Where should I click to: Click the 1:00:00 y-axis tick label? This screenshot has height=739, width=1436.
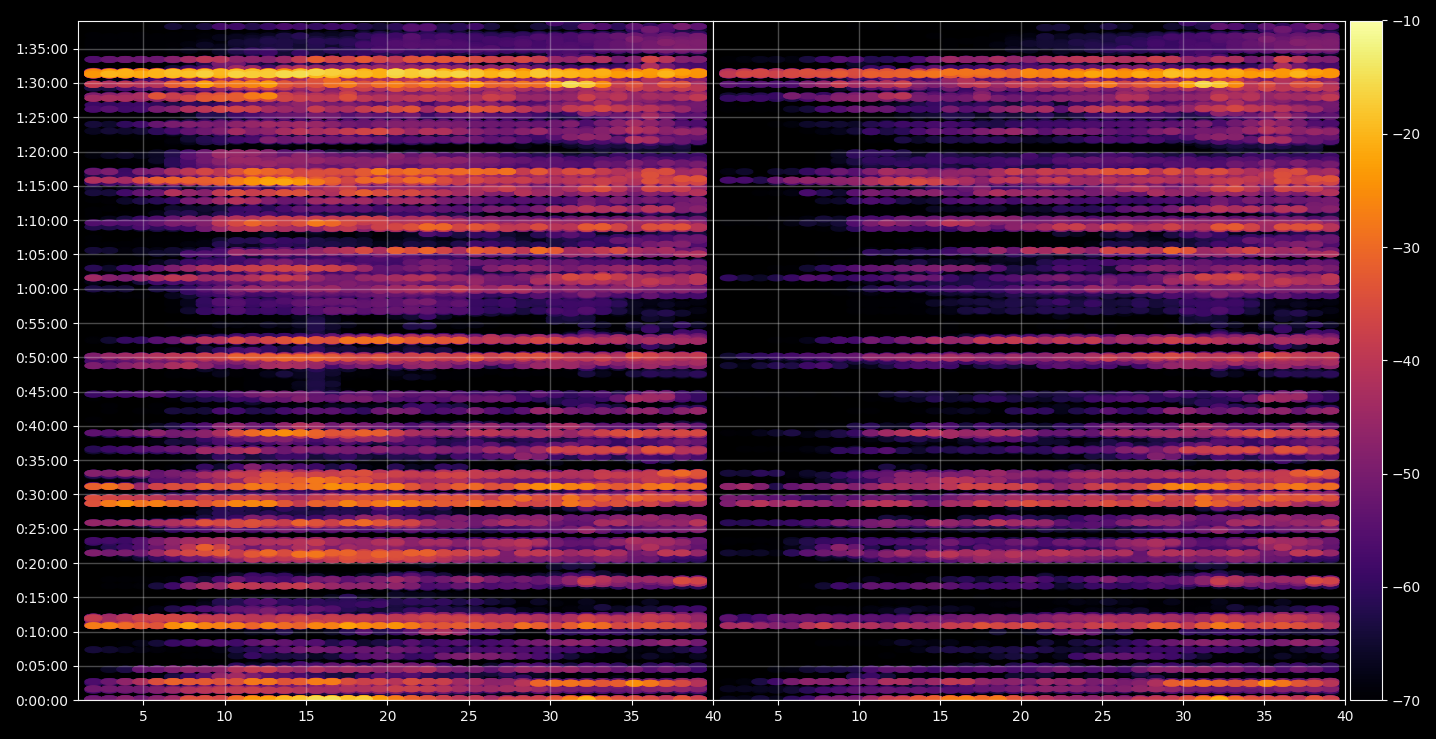point(42,289)
